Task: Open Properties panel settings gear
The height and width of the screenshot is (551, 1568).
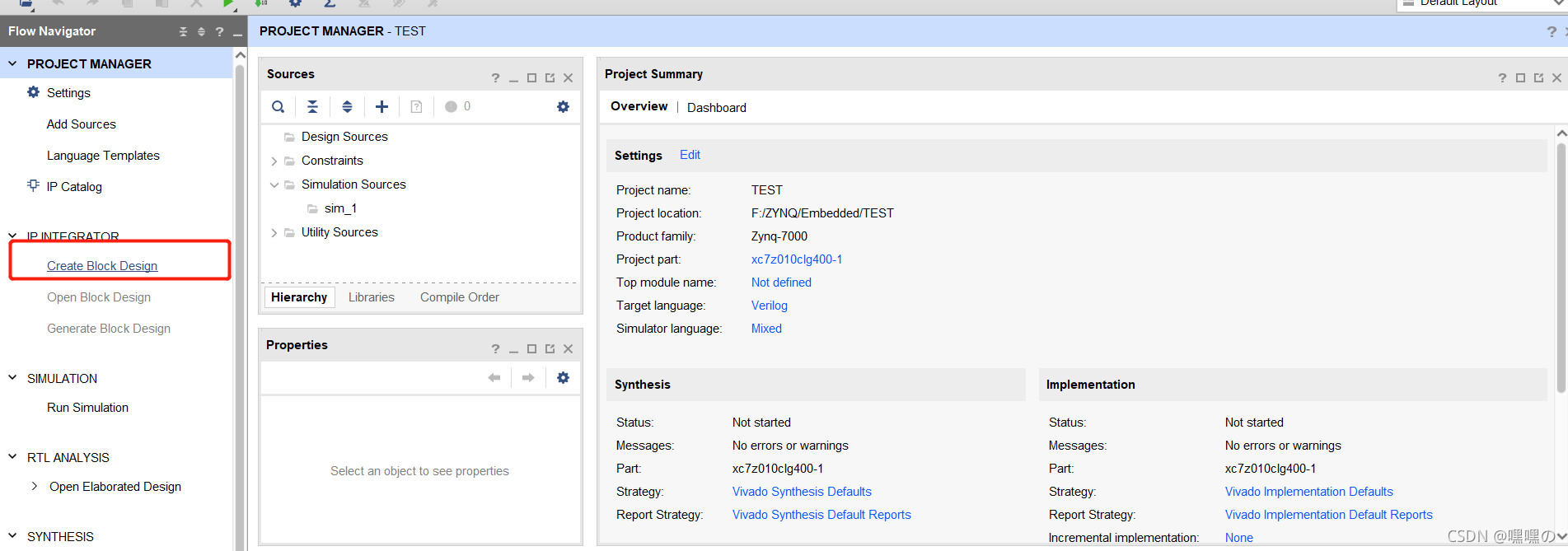Action: (563, 377)
